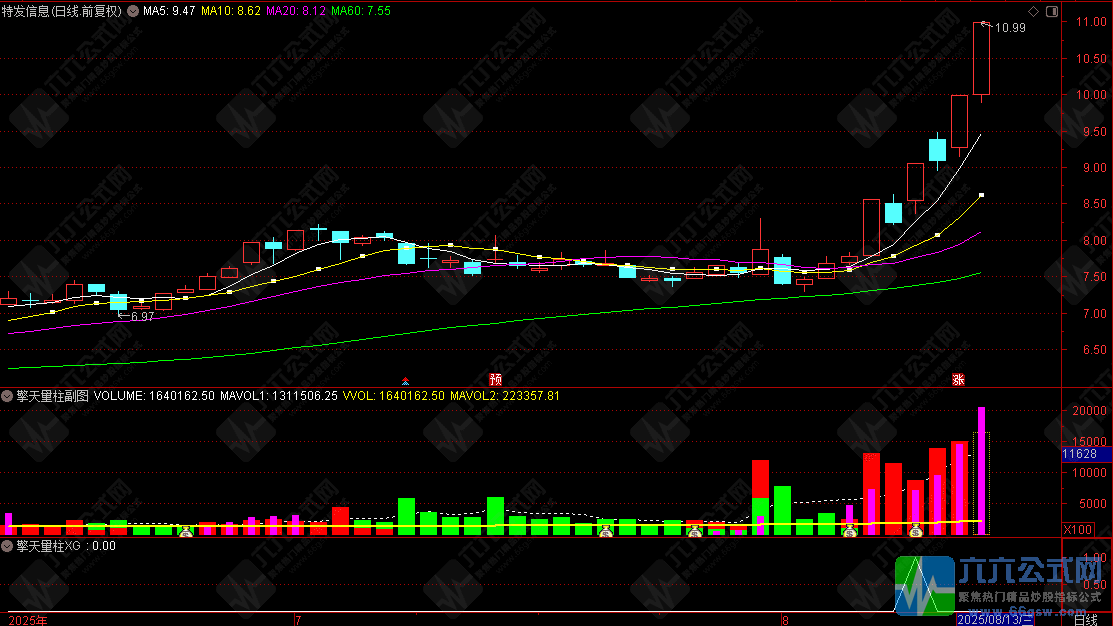Select the MA5: 9.47 indicator text
The height and width of the screenshot is (626, 1113).
(x=169, y=11)
